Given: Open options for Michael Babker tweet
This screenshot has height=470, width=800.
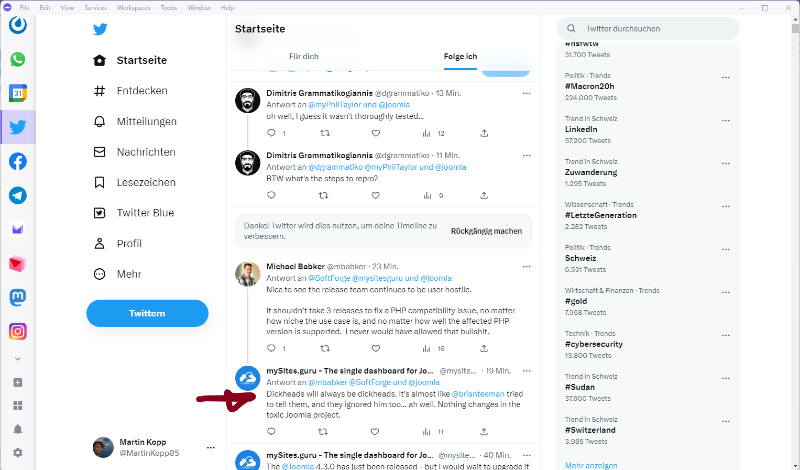Looking at the screenshot, I should (527, 266).
